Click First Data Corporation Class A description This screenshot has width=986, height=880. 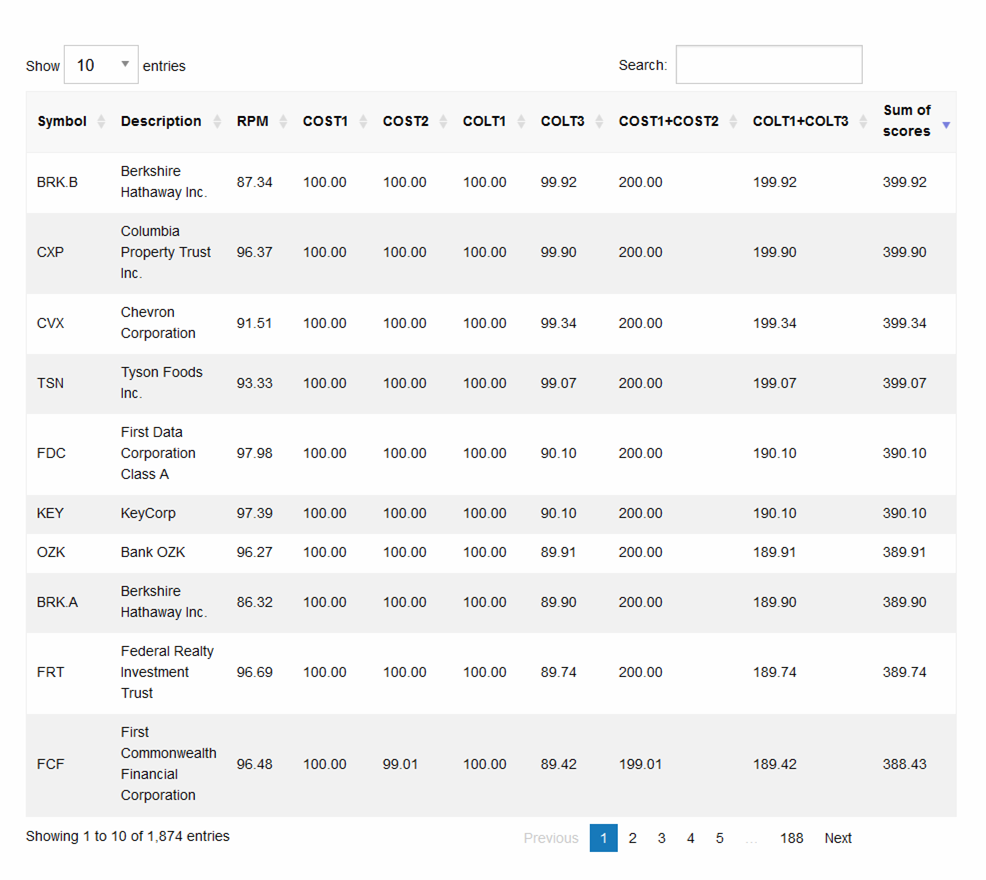(158, 453)
